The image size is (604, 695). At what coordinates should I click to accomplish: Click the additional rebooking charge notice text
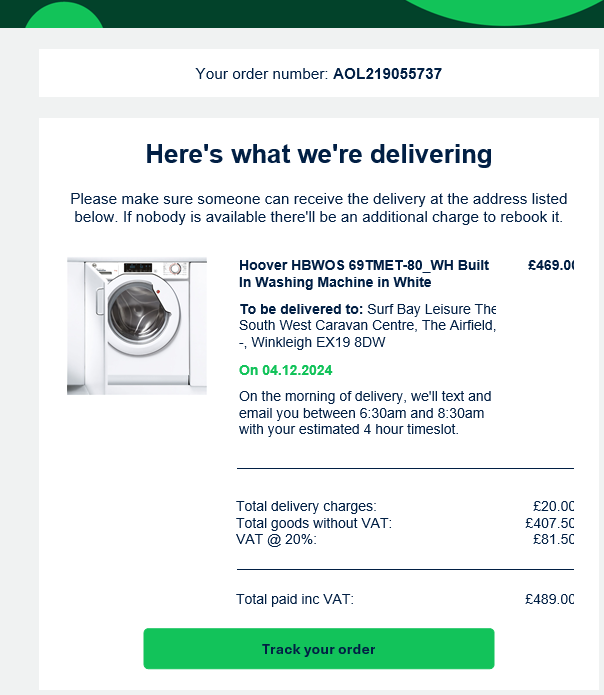(x=319, y=216)
